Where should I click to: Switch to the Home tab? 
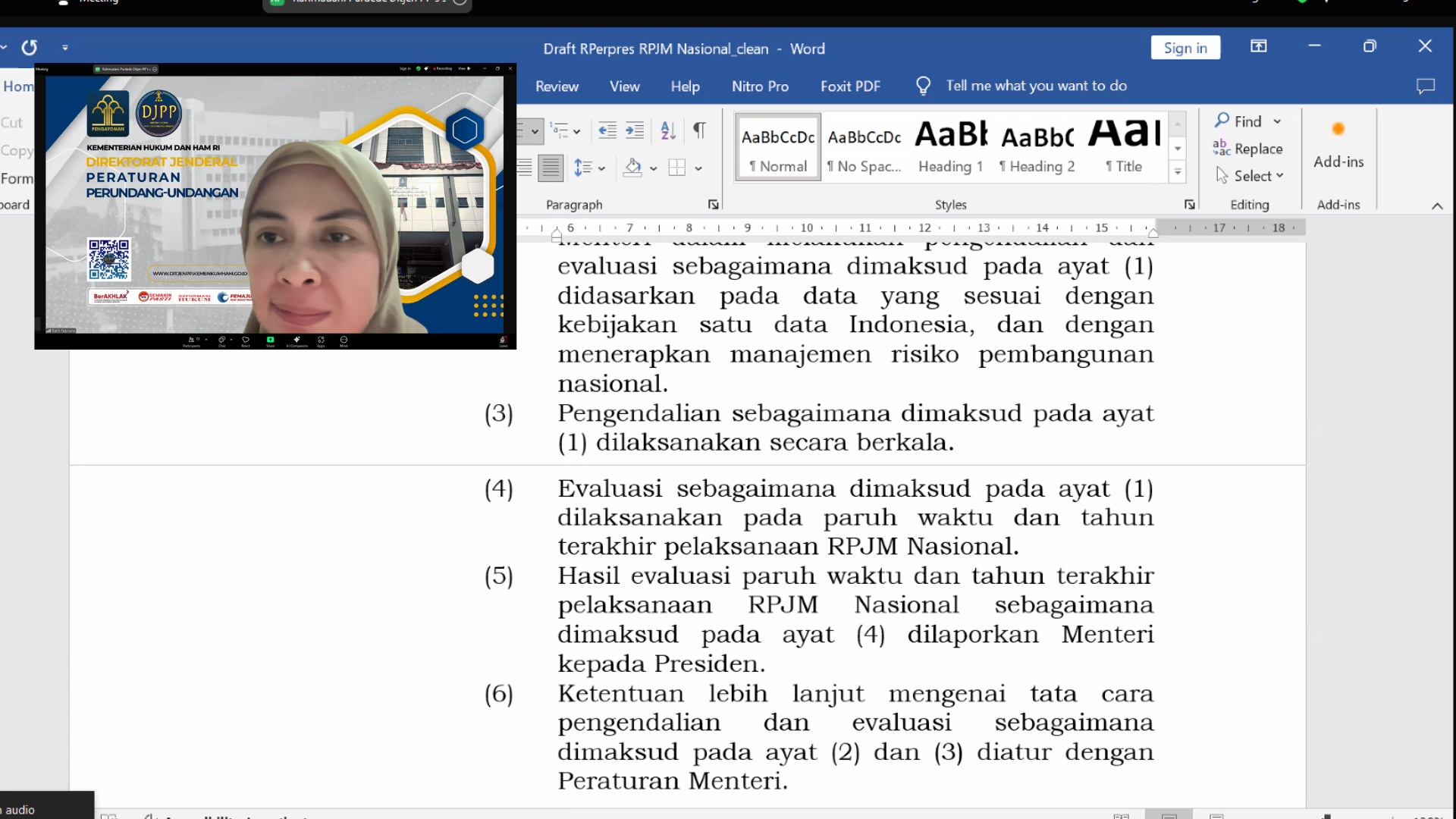(18, 86)
